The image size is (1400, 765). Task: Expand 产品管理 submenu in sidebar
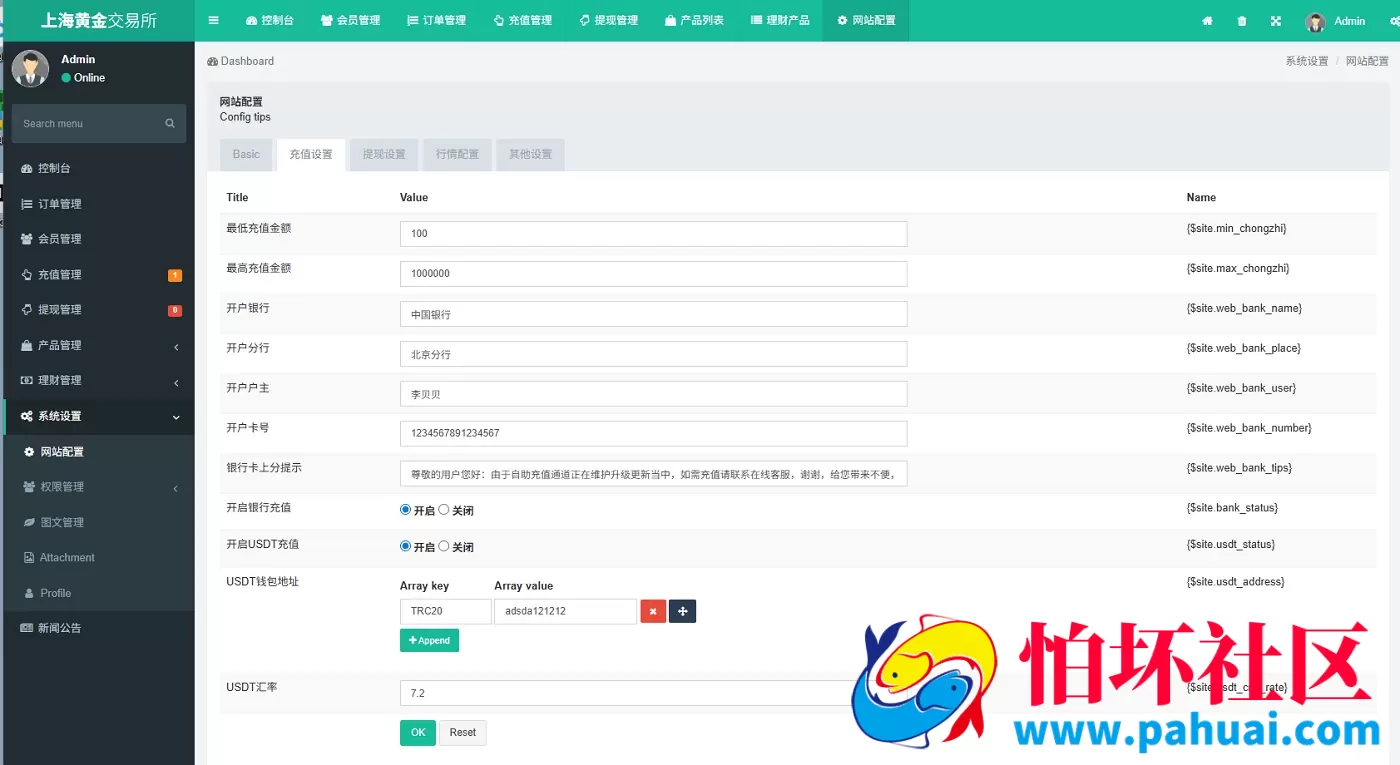(x=98, y=345)
